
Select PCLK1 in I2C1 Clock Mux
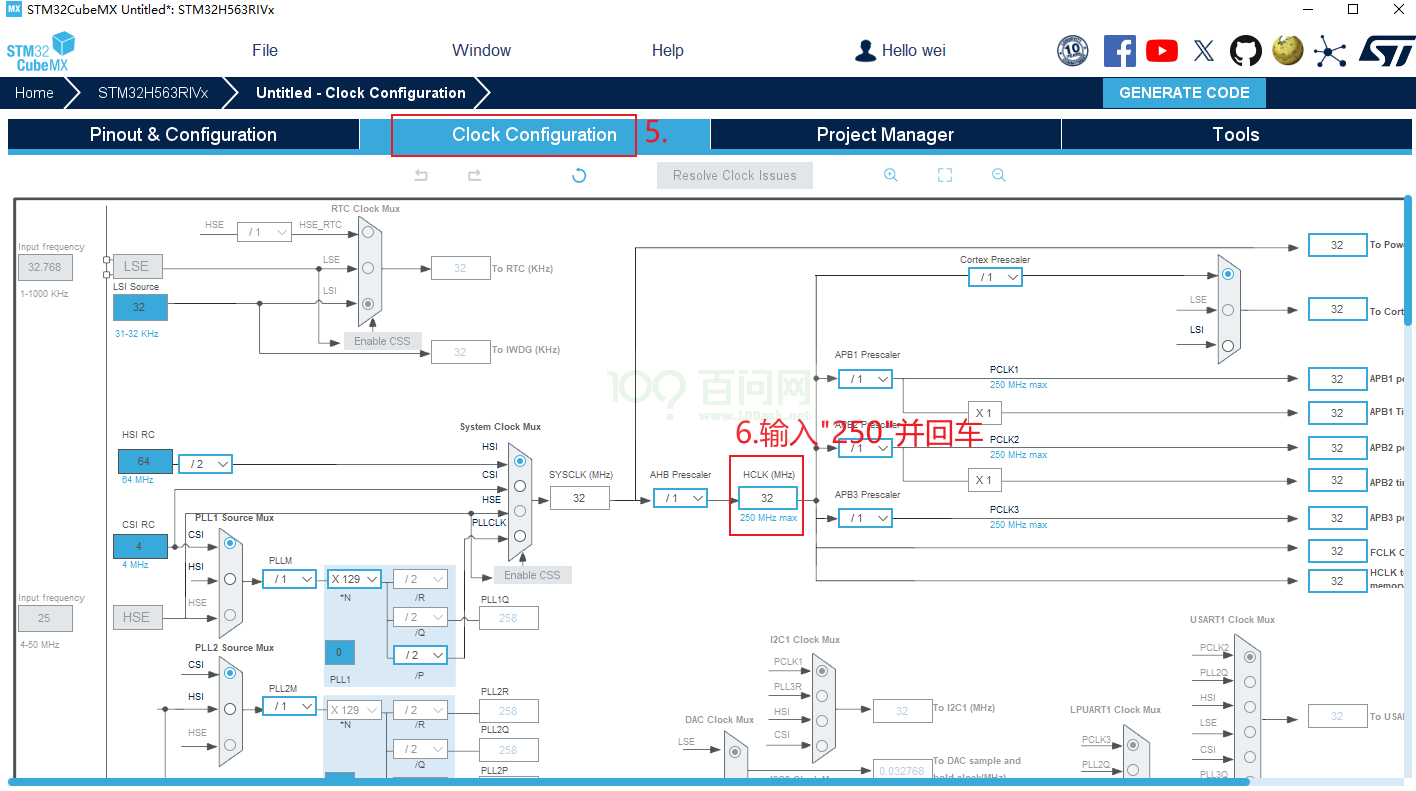(822, 671)
